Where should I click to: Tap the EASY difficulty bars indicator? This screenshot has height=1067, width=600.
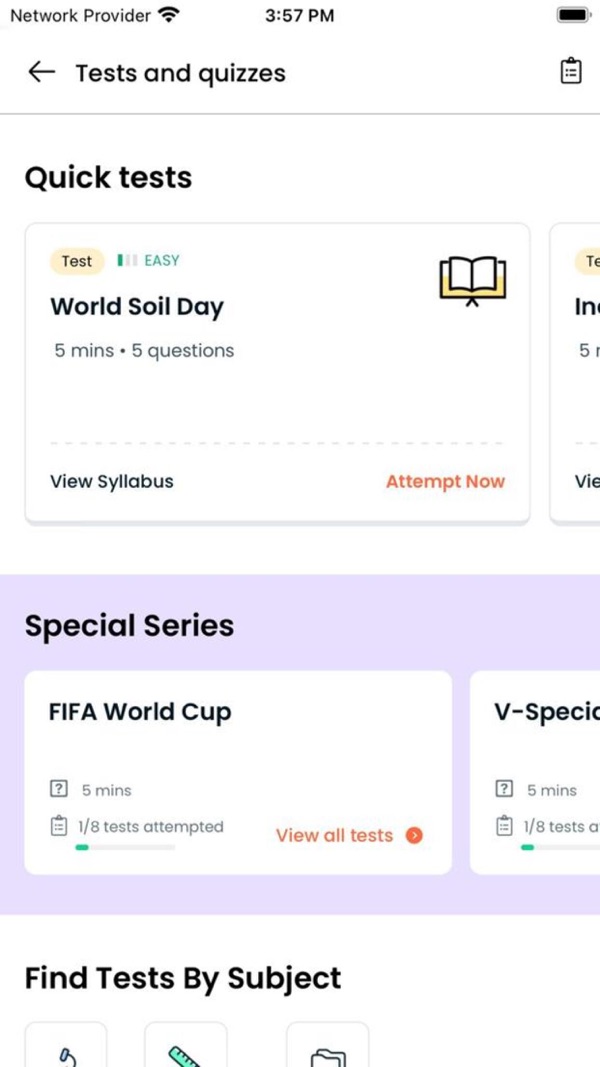[x=127, y=260]
